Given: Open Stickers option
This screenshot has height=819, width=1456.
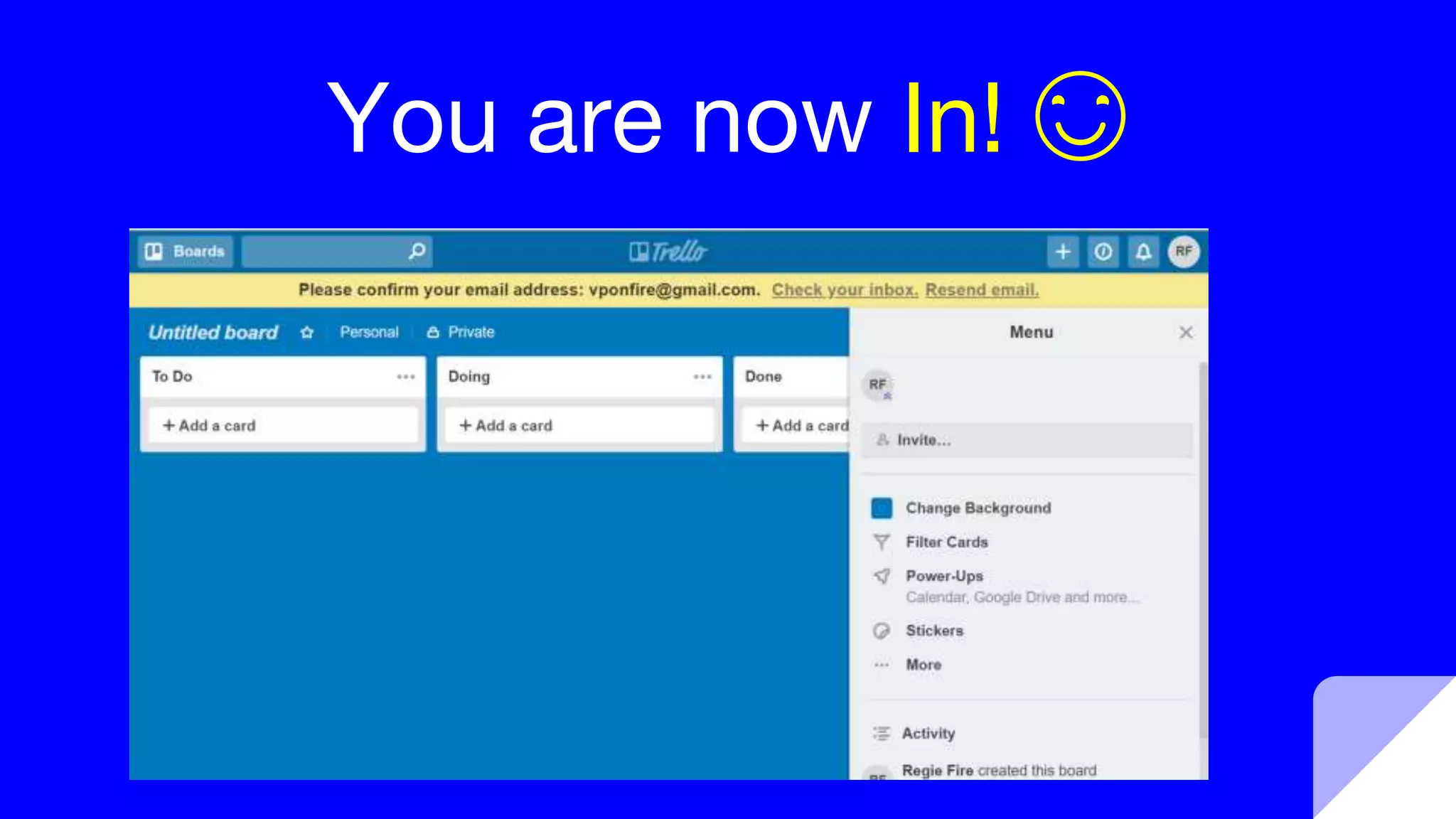Looking at the screenshot, I should point(934,631).
